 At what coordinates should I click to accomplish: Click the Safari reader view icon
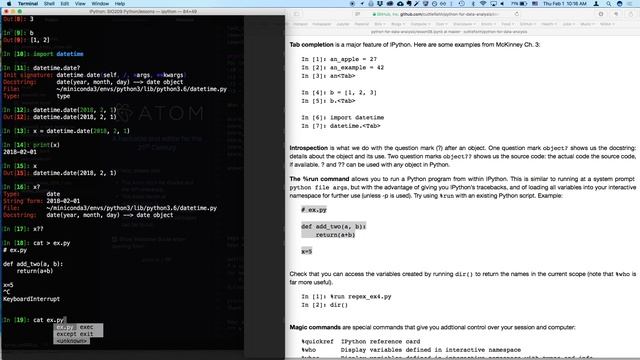pos(358,14)
